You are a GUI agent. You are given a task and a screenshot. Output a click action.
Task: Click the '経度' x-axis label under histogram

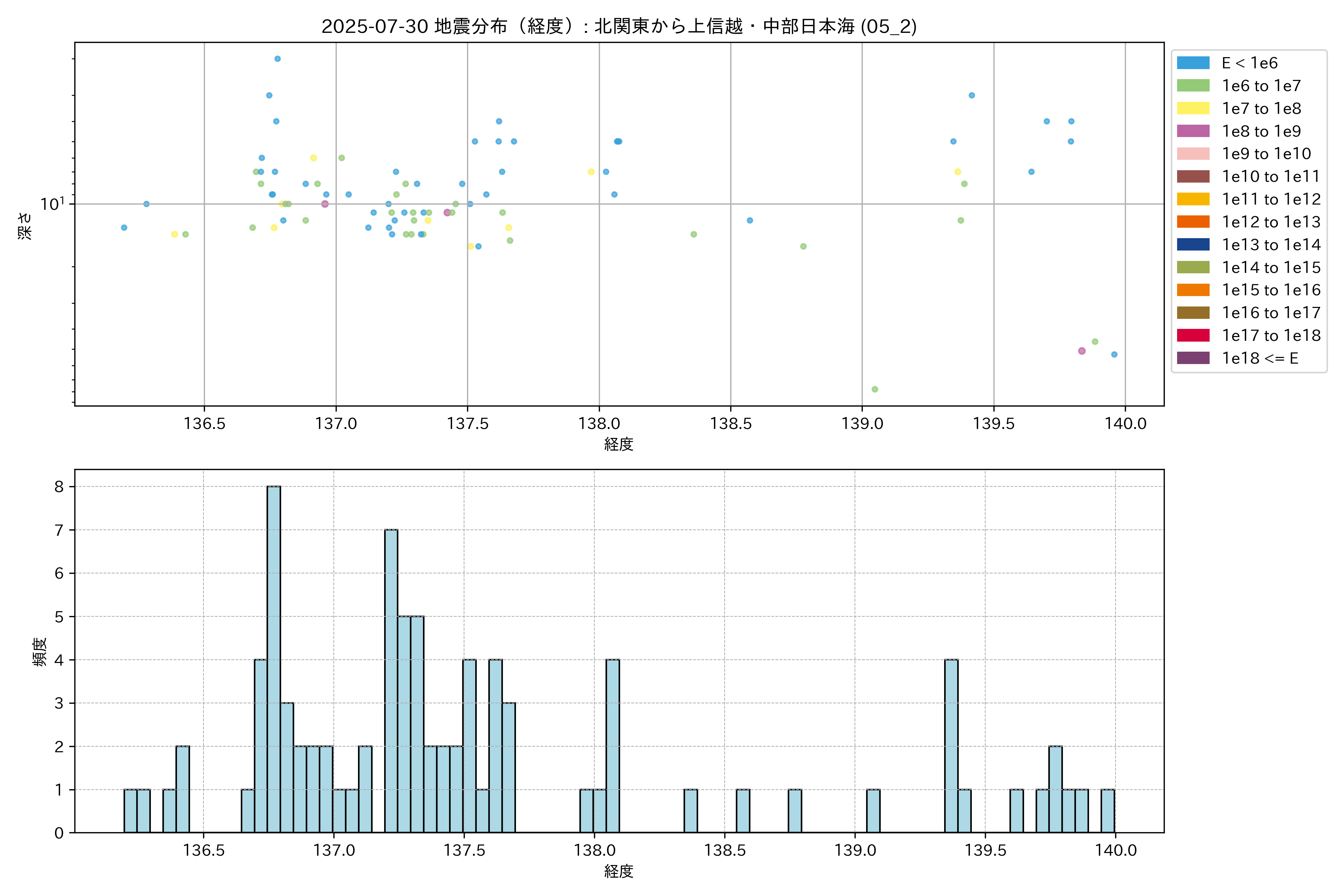tap(619, 871)
